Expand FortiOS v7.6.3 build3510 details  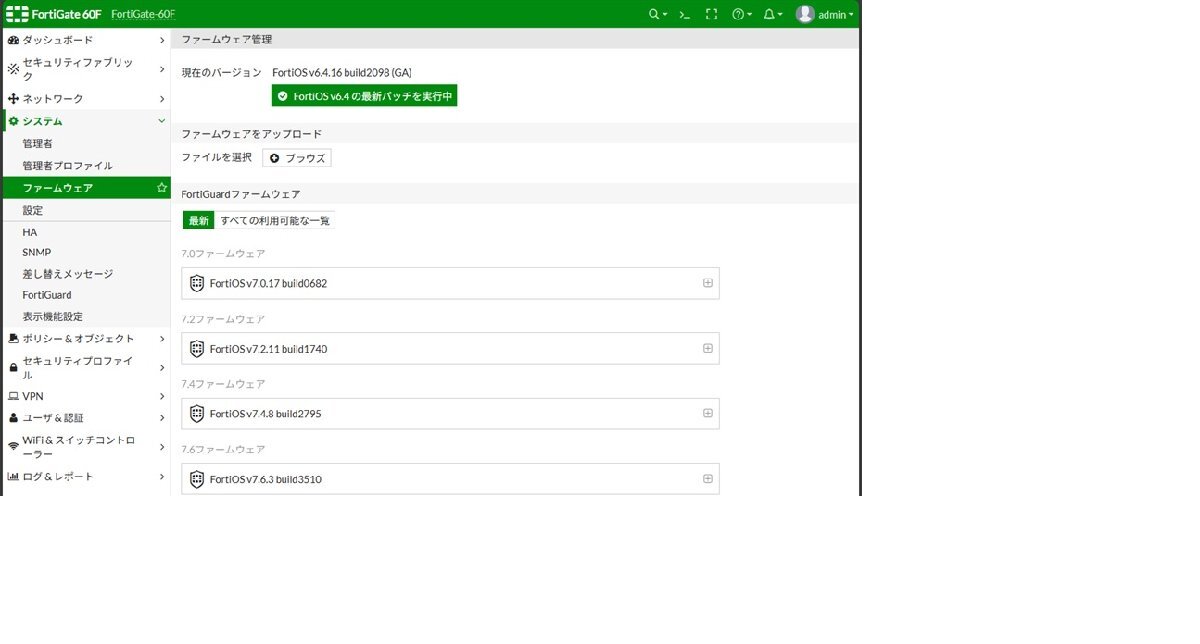coord(708,479)
